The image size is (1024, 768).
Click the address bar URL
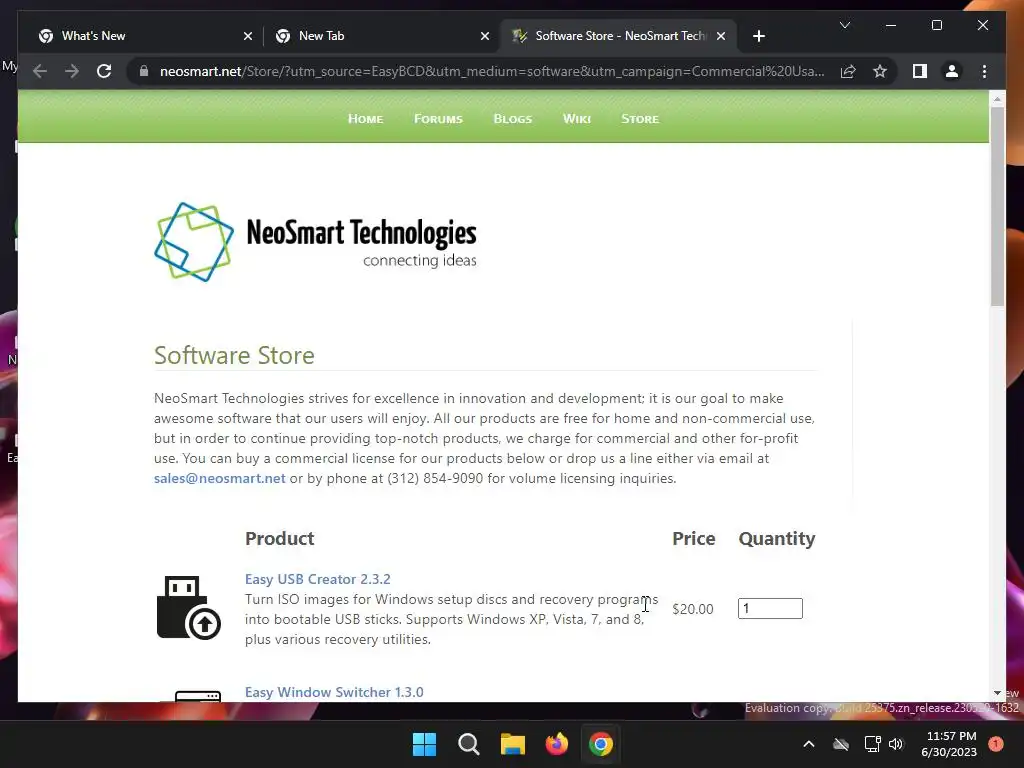click(x=491, y=71)
